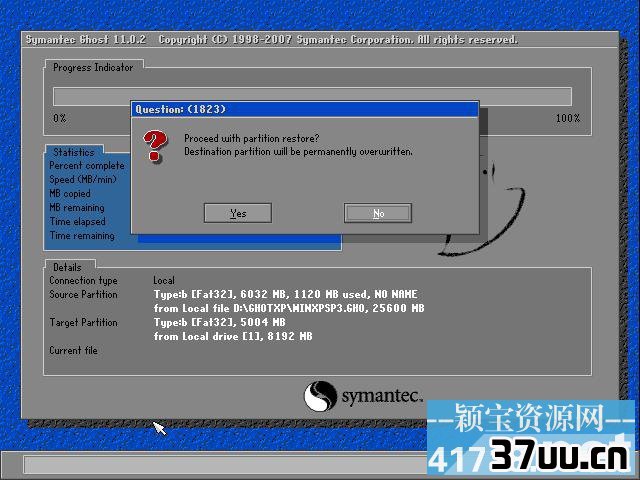This screenshot has width=640, height=480.
Task: Cancel the partition restore with No
Action: pos(378,213)
